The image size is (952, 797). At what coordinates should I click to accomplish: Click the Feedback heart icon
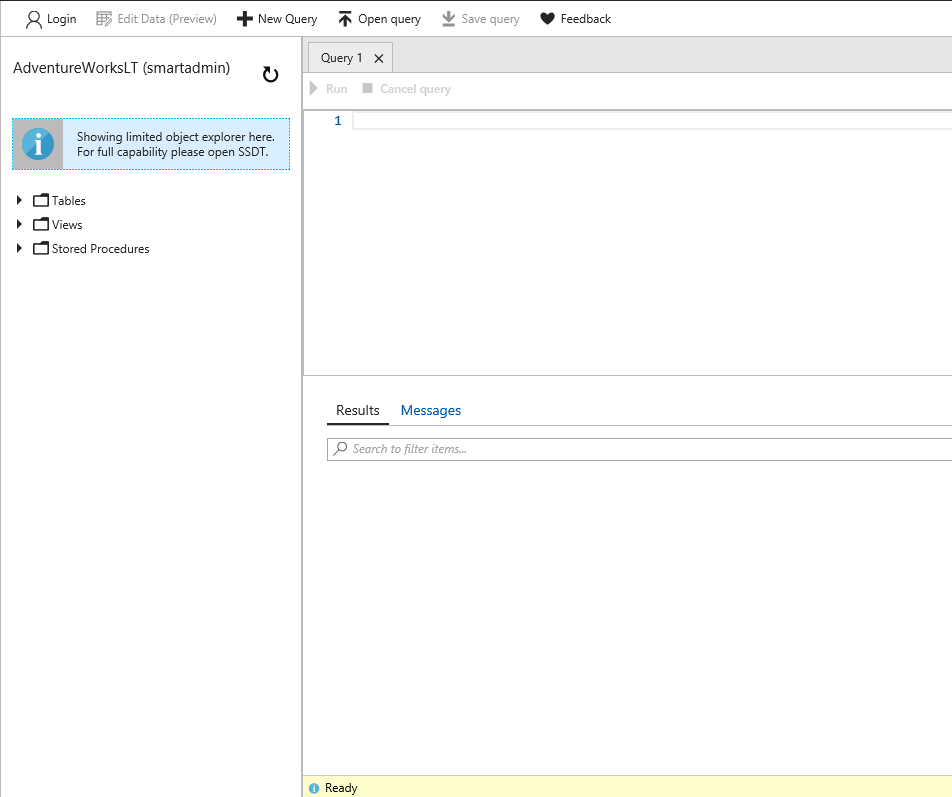tap(547, 19)
